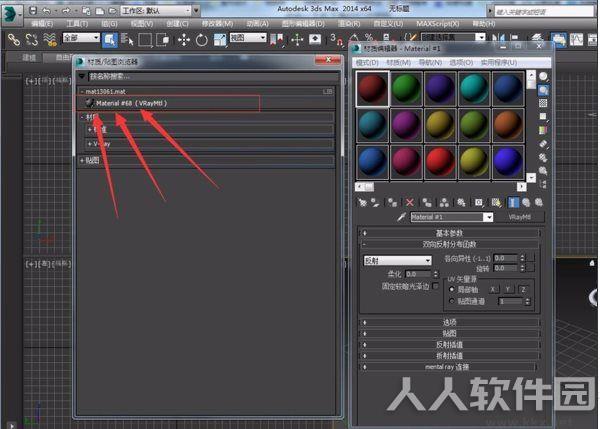Enable the fix dark glossy edges checkbox

point(435,286)
